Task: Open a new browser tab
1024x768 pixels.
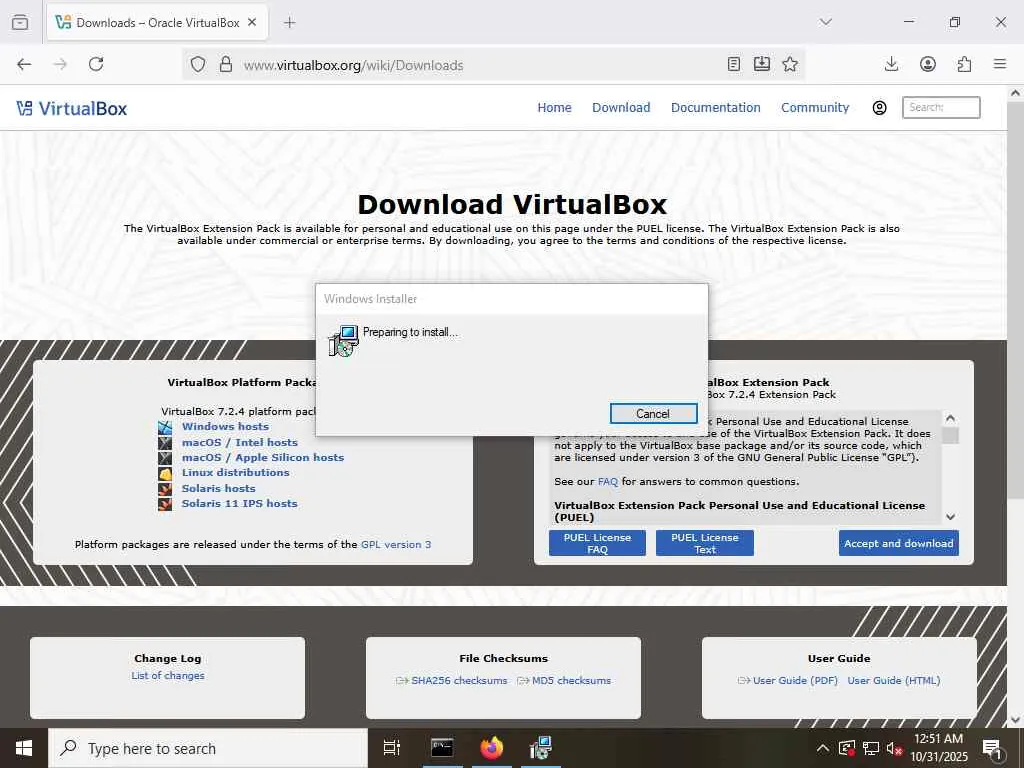Action: (290, 23)
